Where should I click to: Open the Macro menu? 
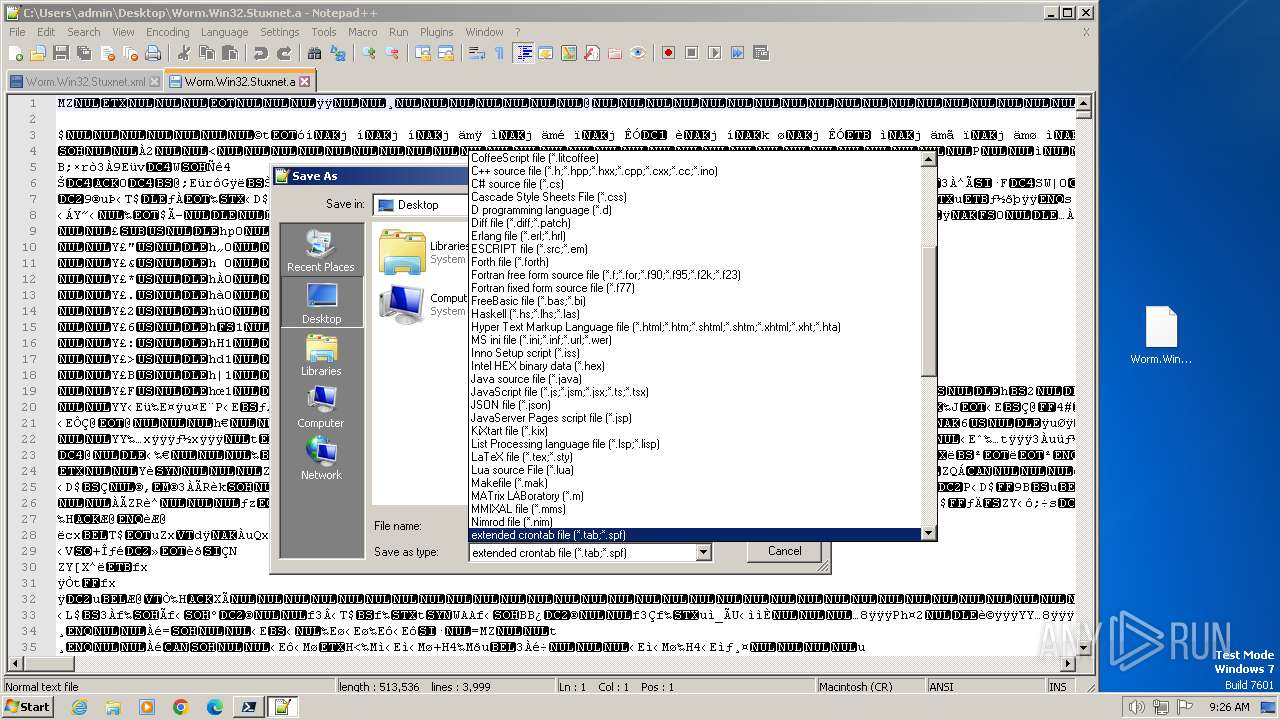click(x=363, y=32)
